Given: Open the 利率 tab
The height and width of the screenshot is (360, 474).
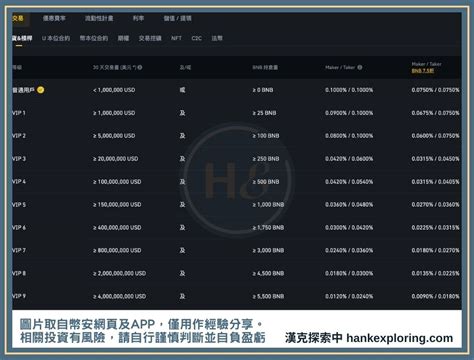Looking at the screenshot, I should [x=138, y=18].
